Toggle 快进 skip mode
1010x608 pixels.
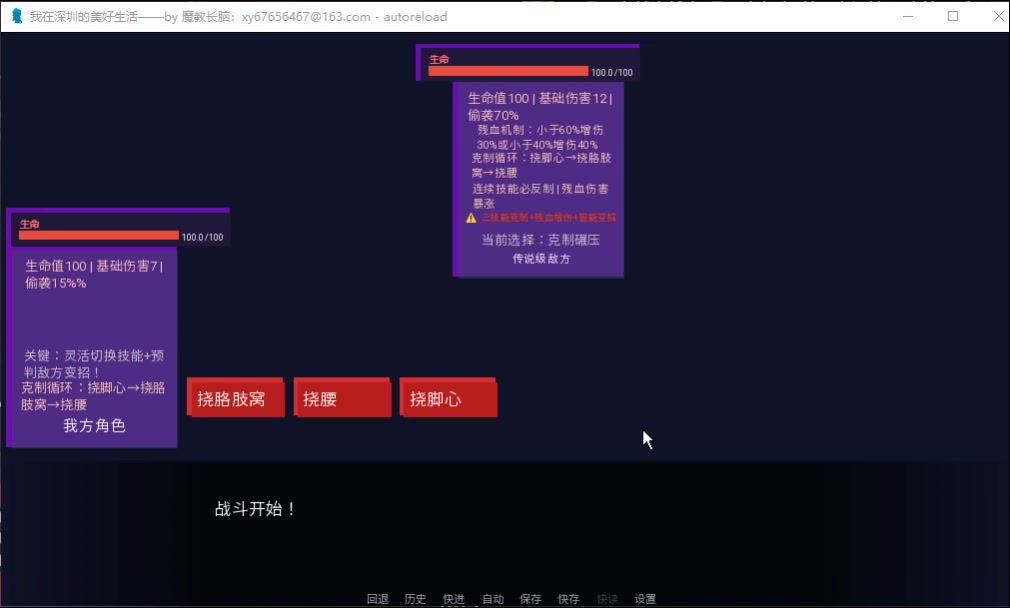tap(454, 599)
